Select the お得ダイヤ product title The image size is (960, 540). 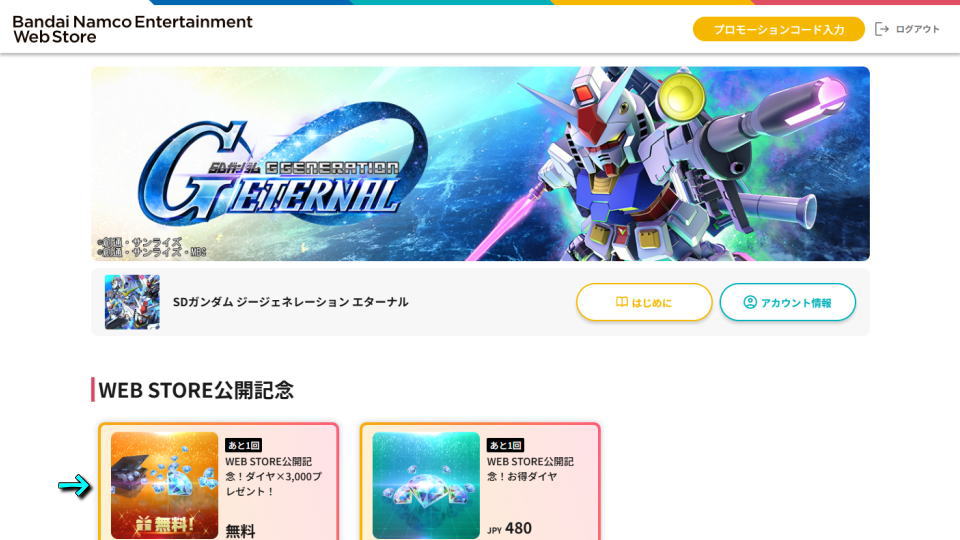tap(530, 469)
